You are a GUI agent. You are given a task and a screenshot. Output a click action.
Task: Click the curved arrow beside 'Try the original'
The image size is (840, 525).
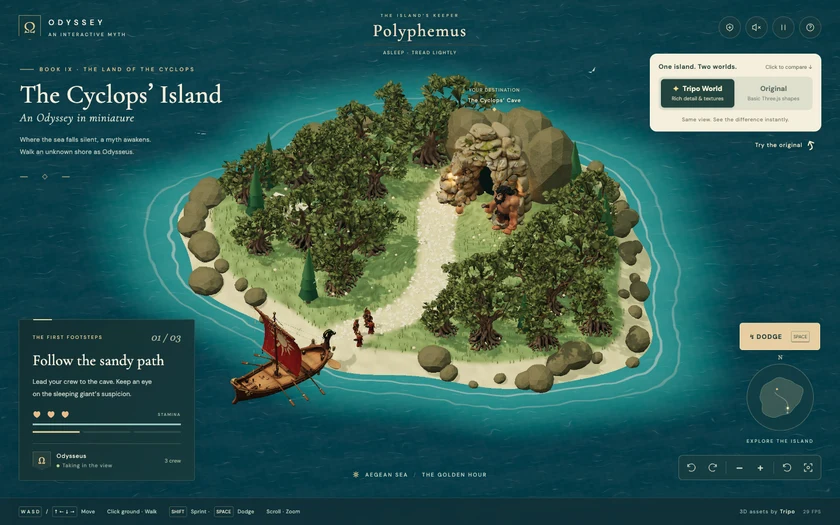811,145
